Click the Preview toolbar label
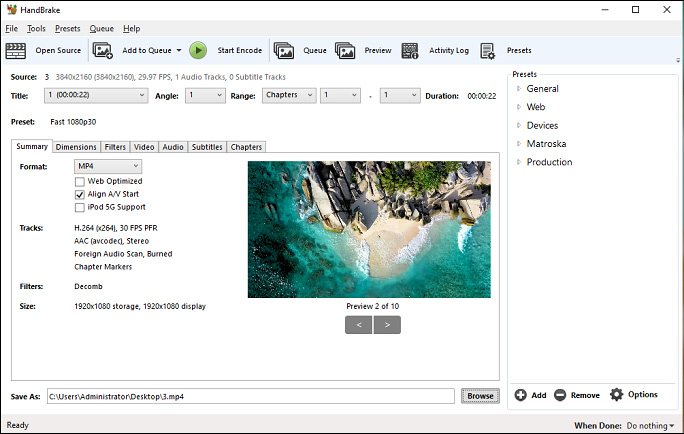The image size is (684, 434). [x=378, y=51]
